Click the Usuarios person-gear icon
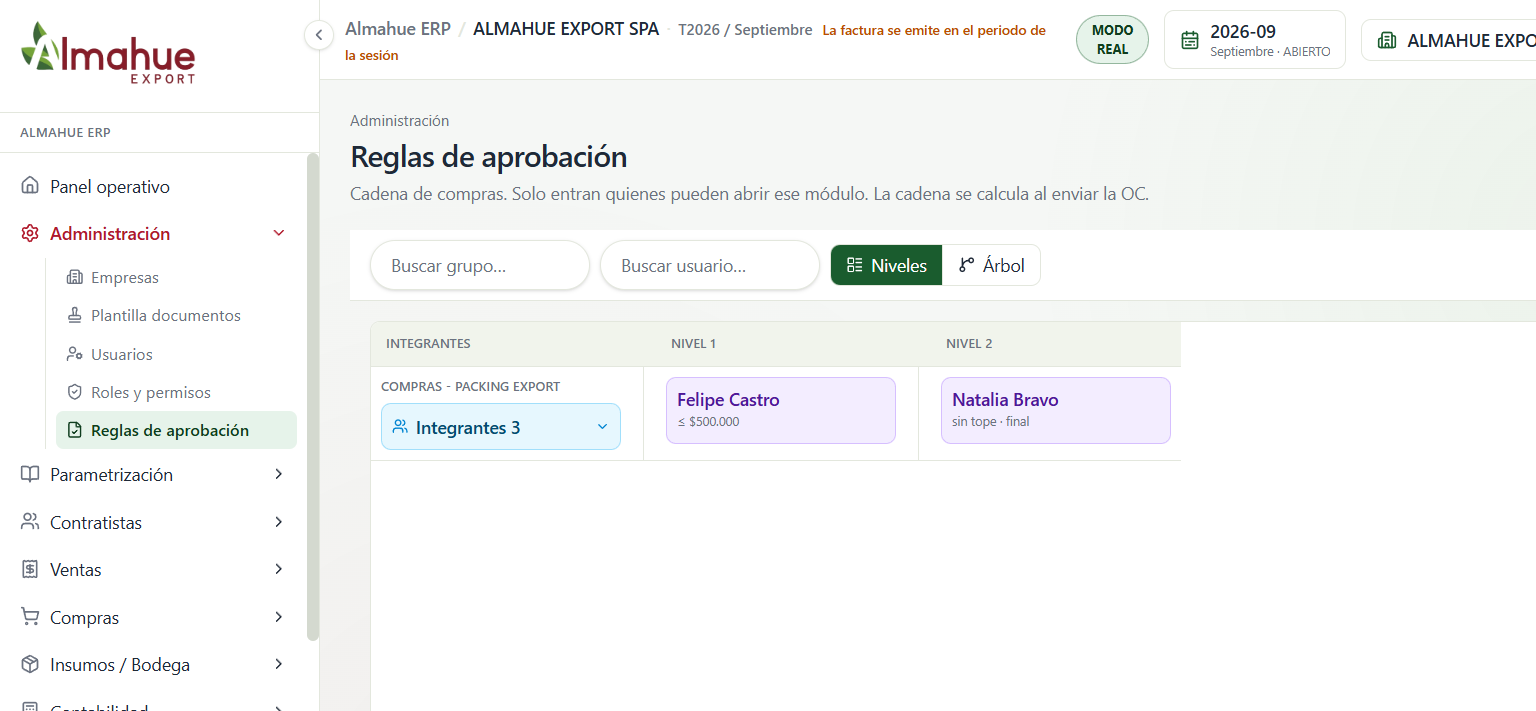1536x711 pixels. tap(74, 354)
